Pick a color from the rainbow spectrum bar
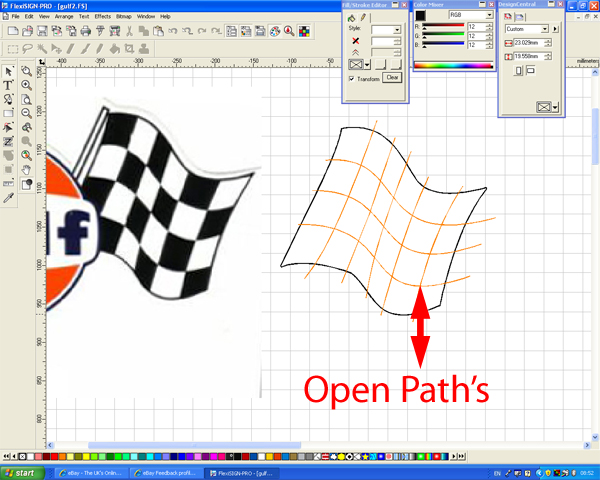600x480 pixels. click(x=453, y=66)
